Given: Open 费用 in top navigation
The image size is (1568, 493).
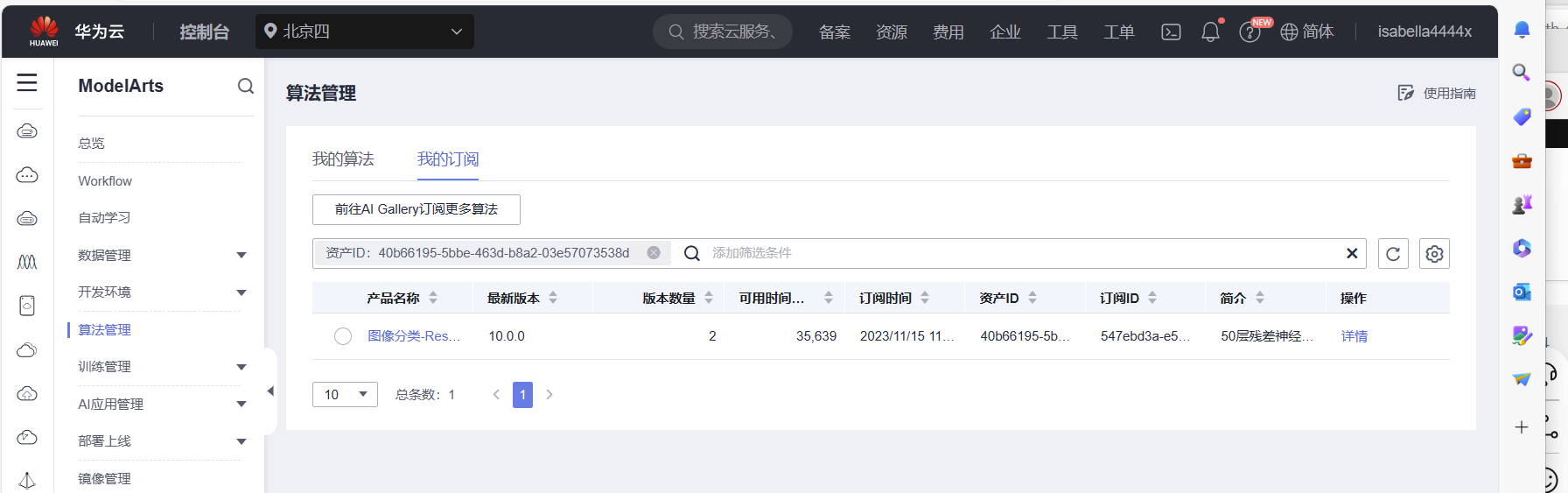Looking at the screenshot, I should coord(948,32).
